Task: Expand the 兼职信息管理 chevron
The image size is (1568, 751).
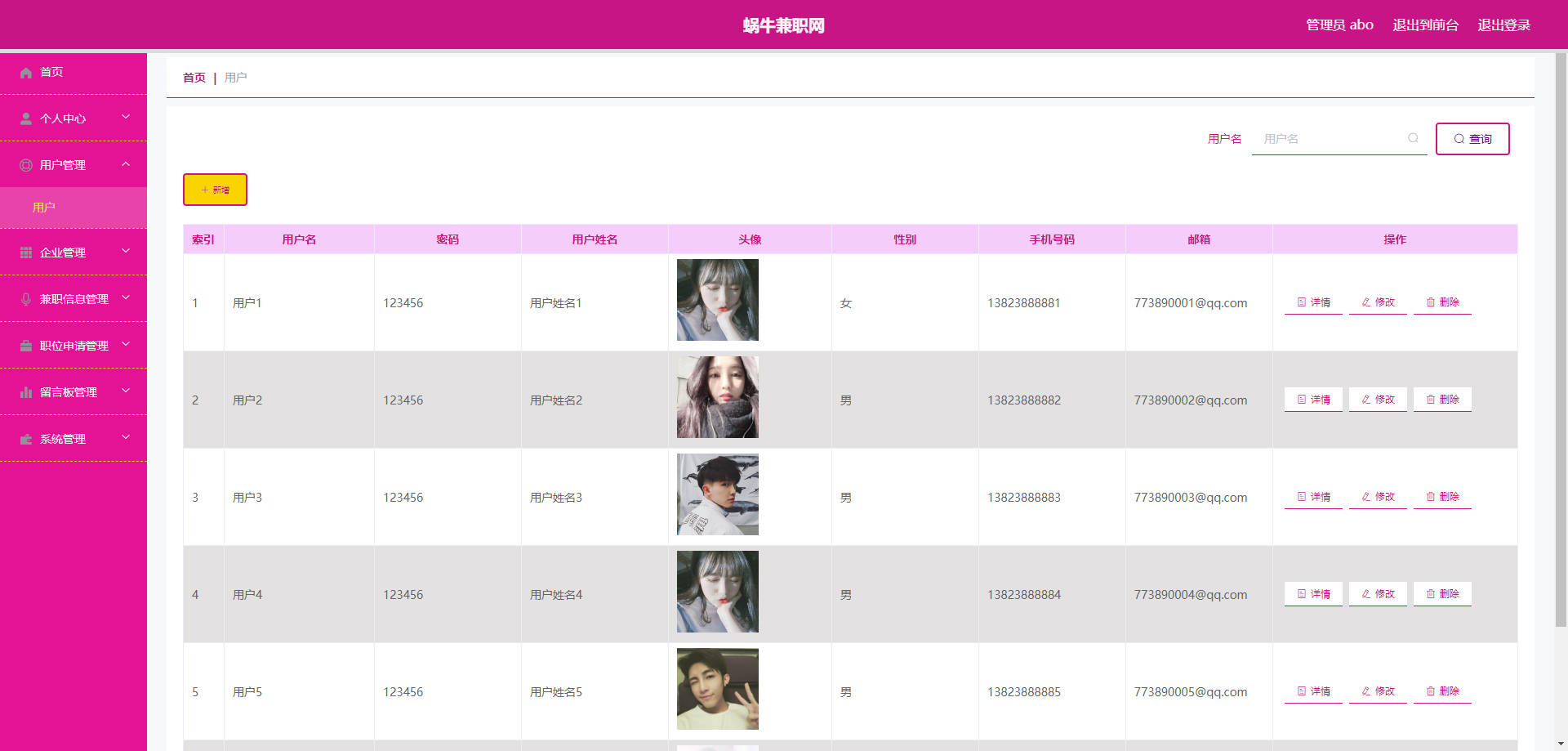Action: pyautogui.click(x=126, y=297)
